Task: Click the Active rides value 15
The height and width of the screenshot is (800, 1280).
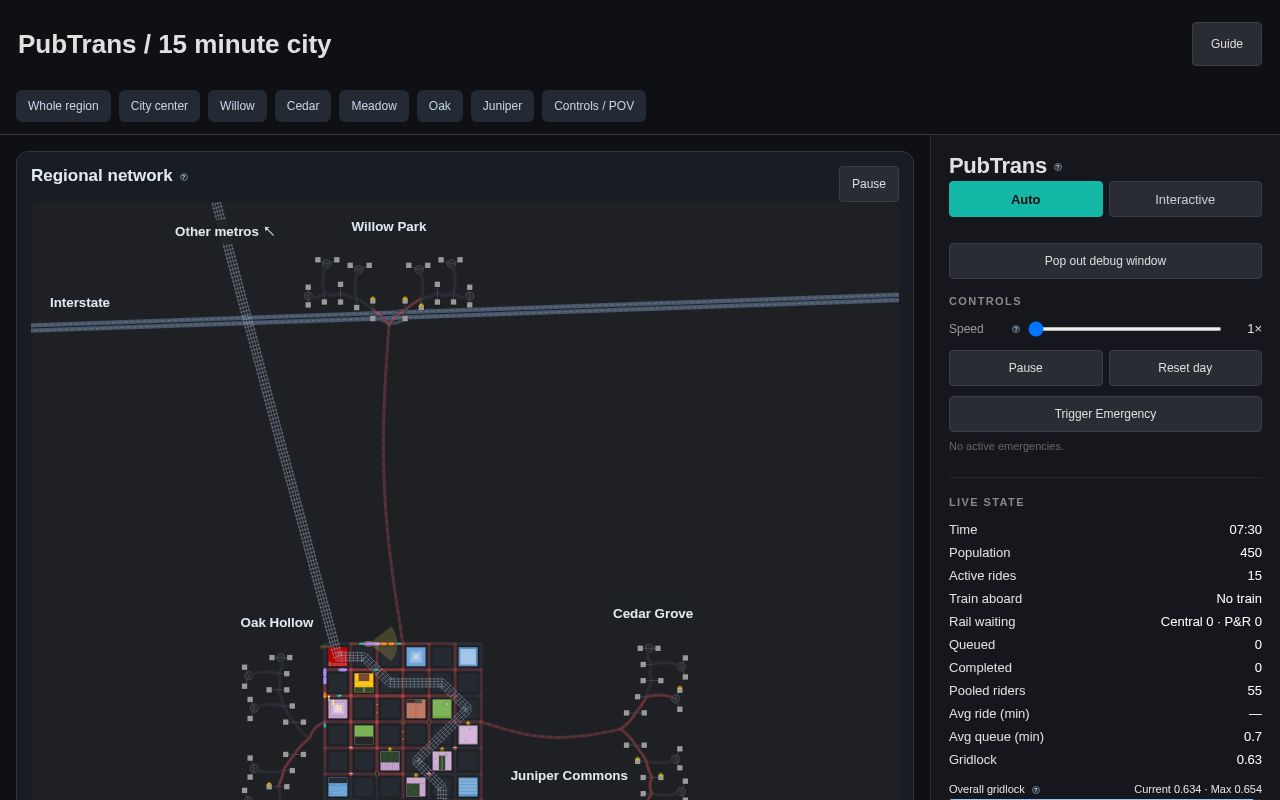Action: (x=1254, y=576)
